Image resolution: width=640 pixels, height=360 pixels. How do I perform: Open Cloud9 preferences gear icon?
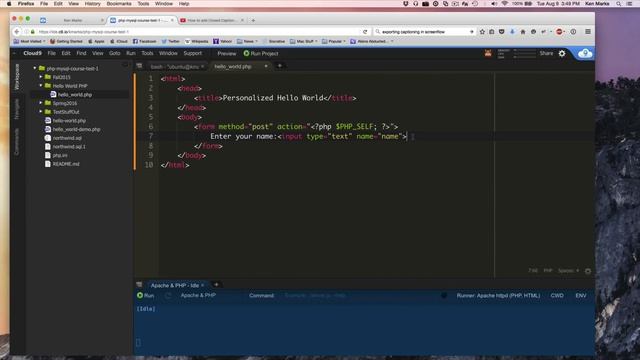click(x=562, y=53)
